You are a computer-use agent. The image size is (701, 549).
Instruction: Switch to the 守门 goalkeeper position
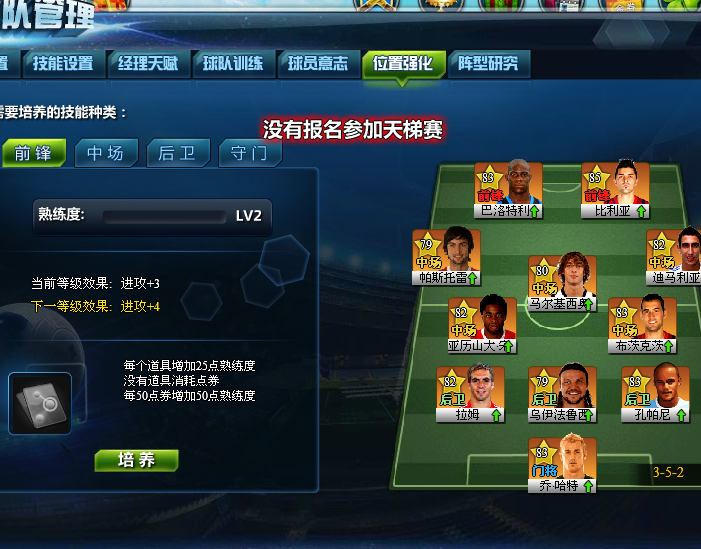pyautogui.click(x=250, y=153)
